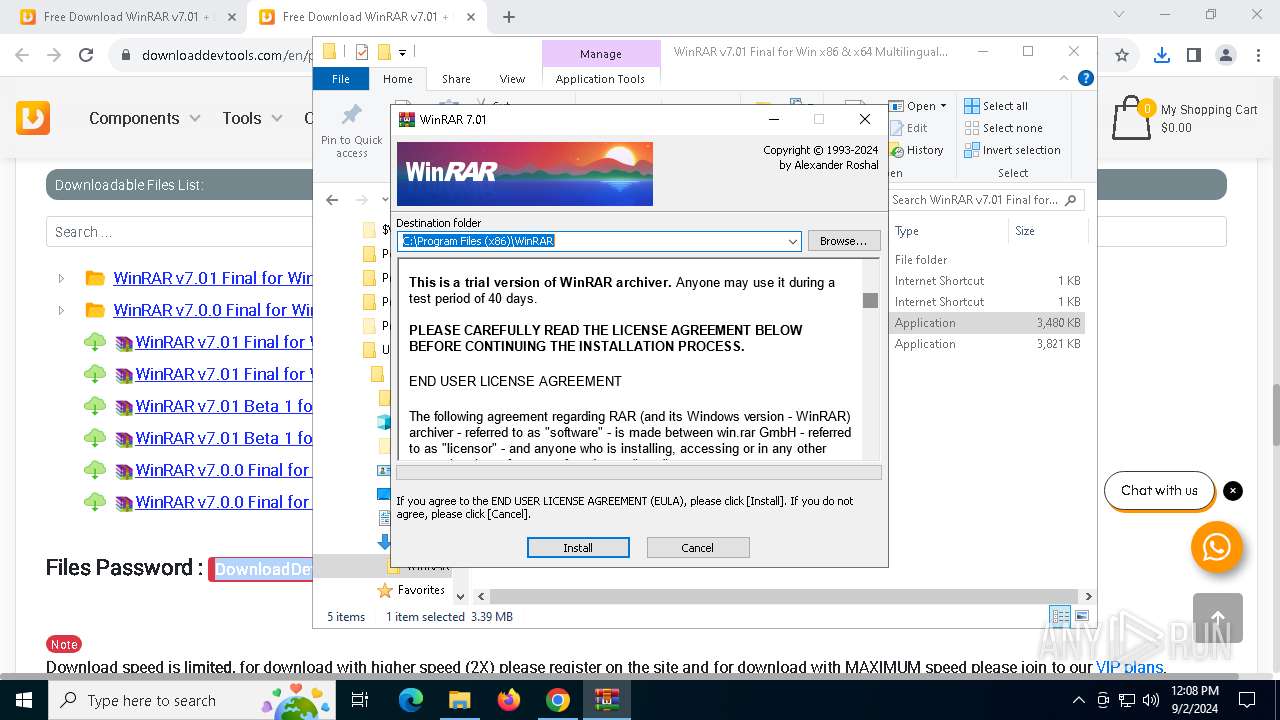
Task: Open the WhatsApp chat icon
Action: coord(1217,547)
